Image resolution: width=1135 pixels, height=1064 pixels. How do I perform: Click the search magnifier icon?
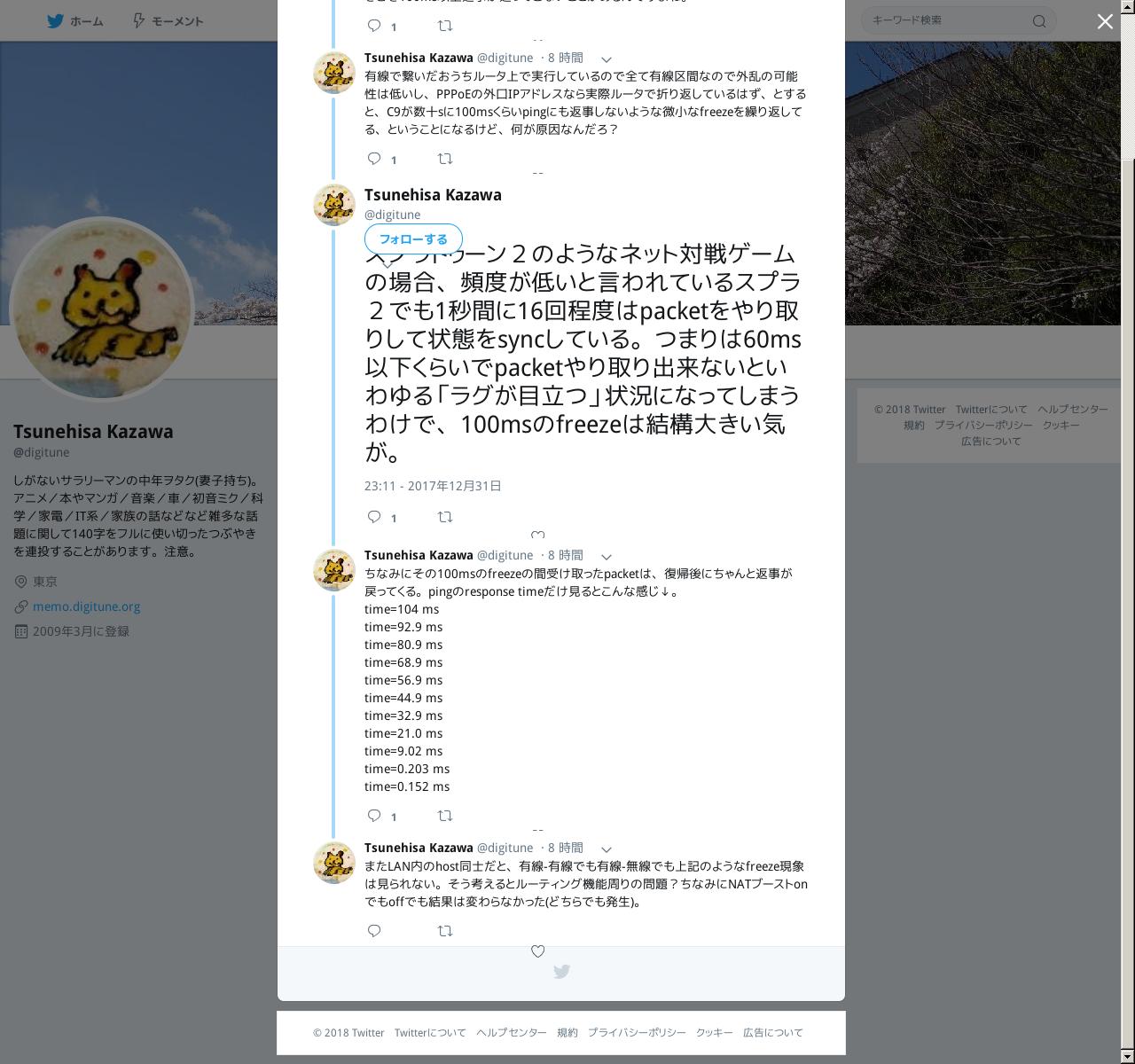(x=1039, y=20)
